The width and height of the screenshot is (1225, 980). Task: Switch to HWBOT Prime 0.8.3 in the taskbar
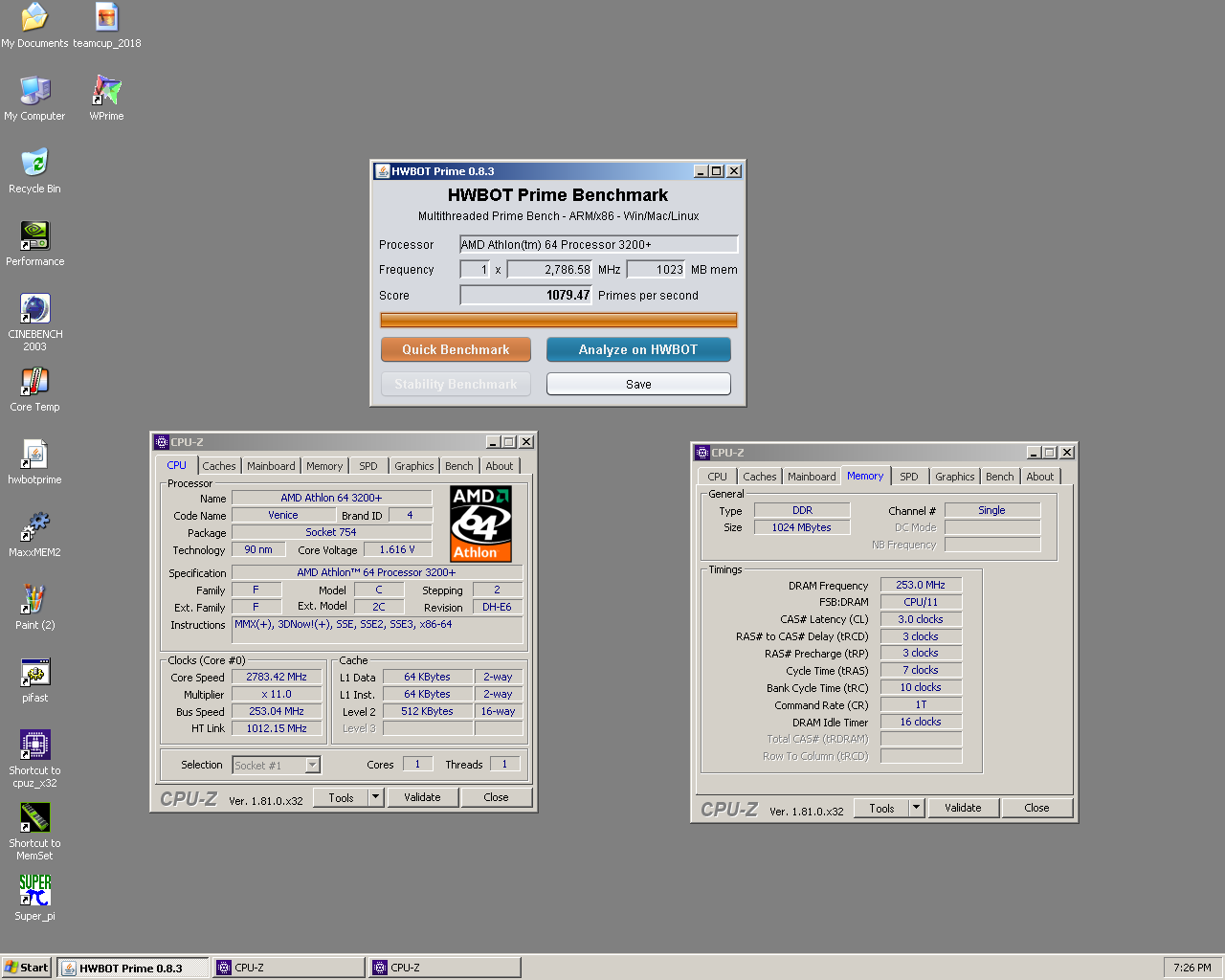pyautogui.click(x=133, y=968)
